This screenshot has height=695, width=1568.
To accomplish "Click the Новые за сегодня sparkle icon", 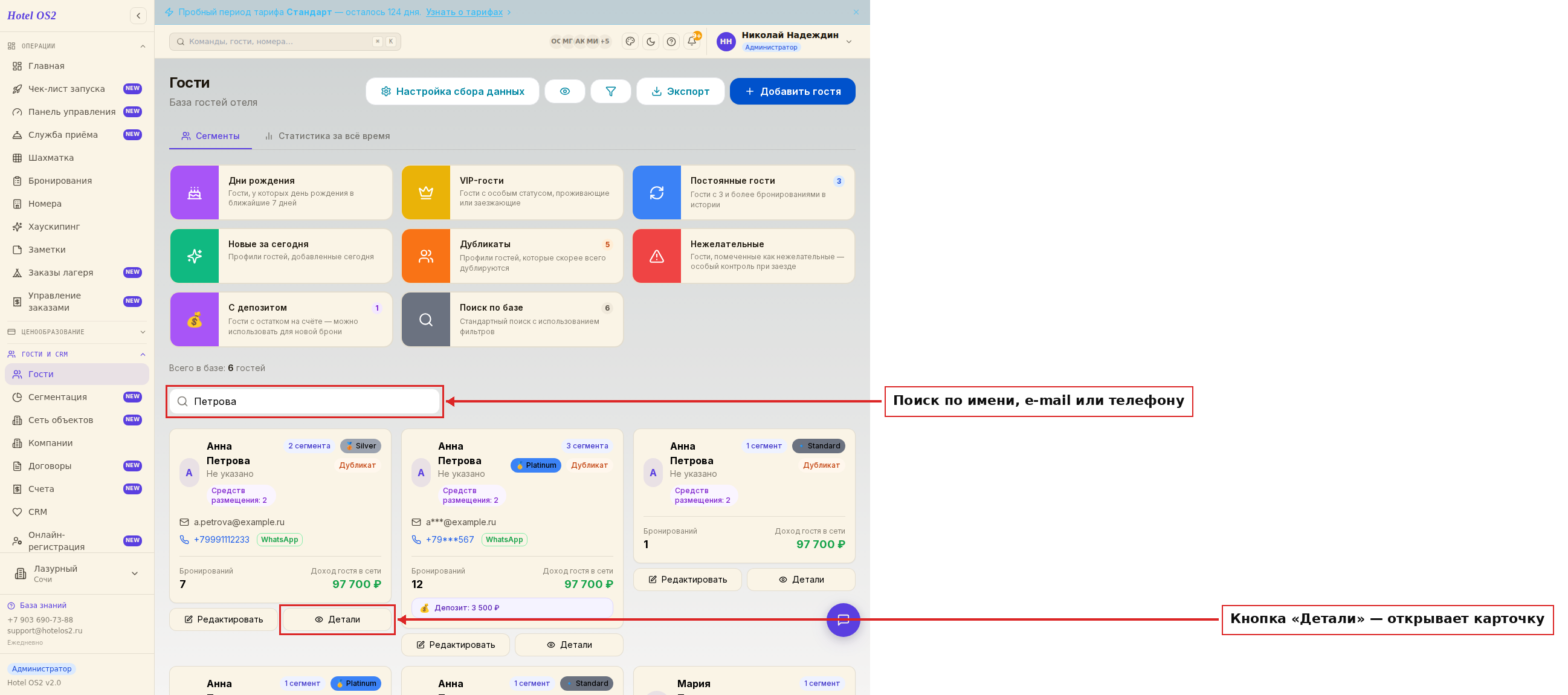I will click(x=195, y=256).
